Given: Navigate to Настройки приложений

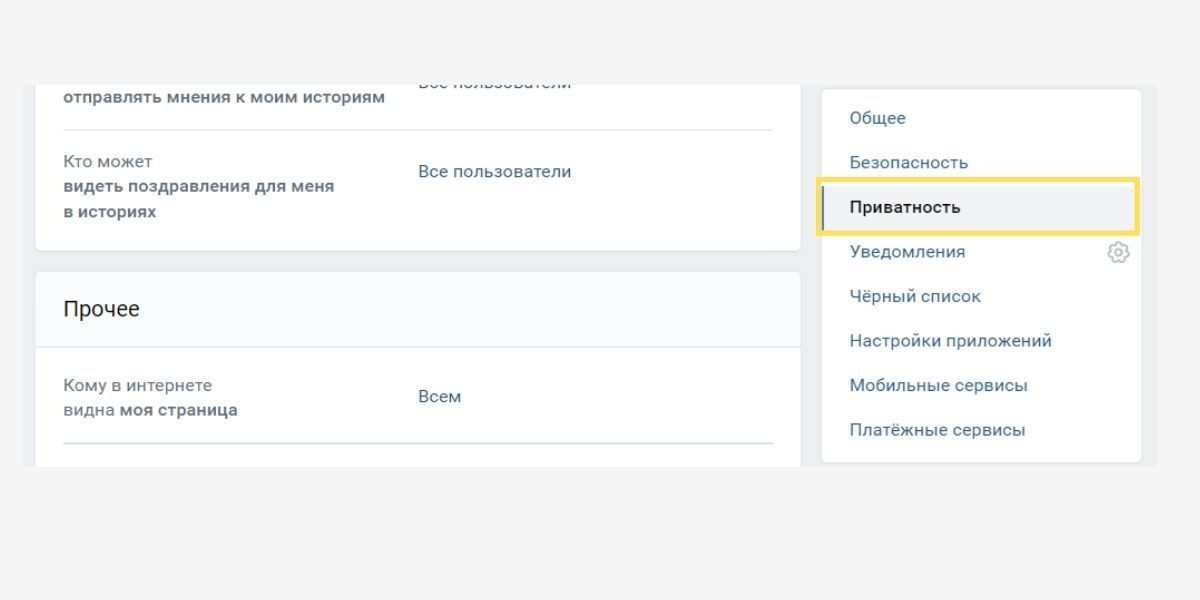Looking at the screenshot, I should pos(950,341).
